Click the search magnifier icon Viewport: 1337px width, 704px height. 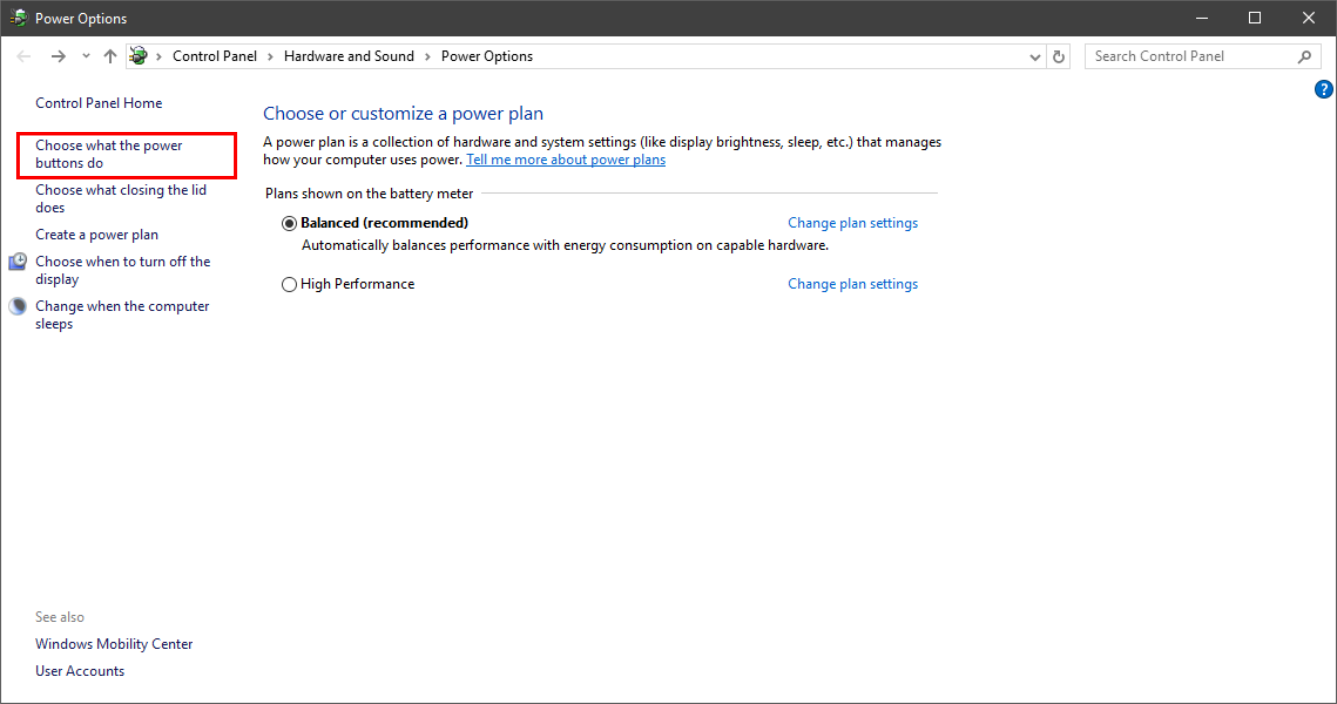click(x=1305, y=57)
